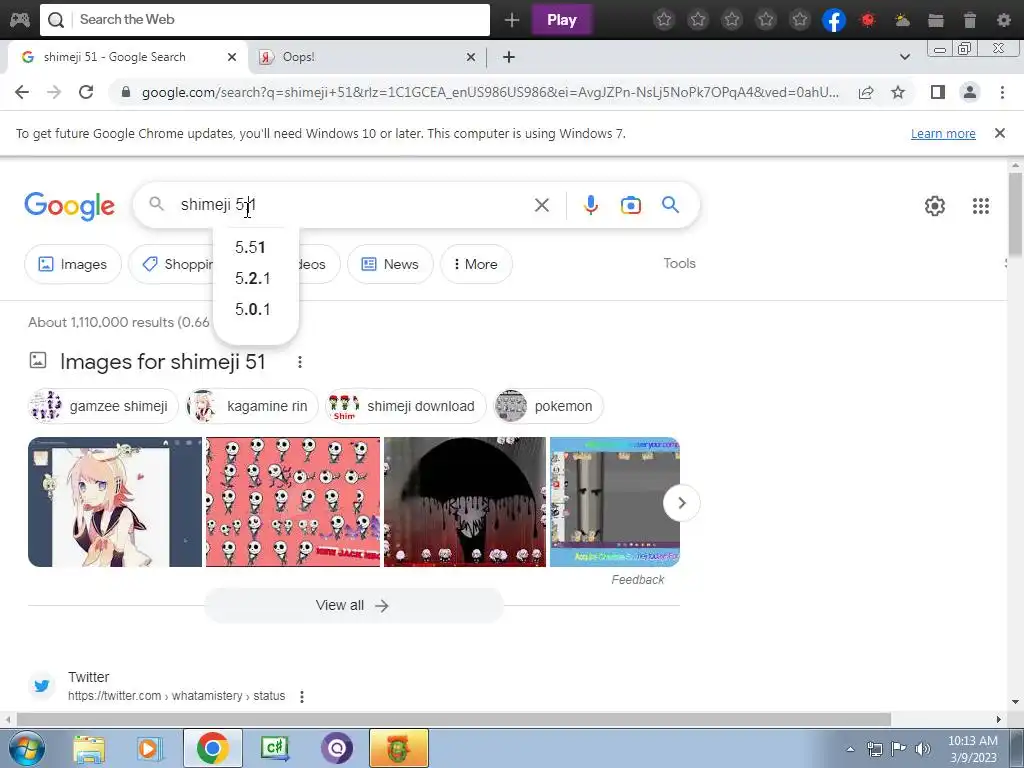Image resolution: width=1024 pixels, height=768 pixels.
Task: Filter results by News
Action: 390,264
